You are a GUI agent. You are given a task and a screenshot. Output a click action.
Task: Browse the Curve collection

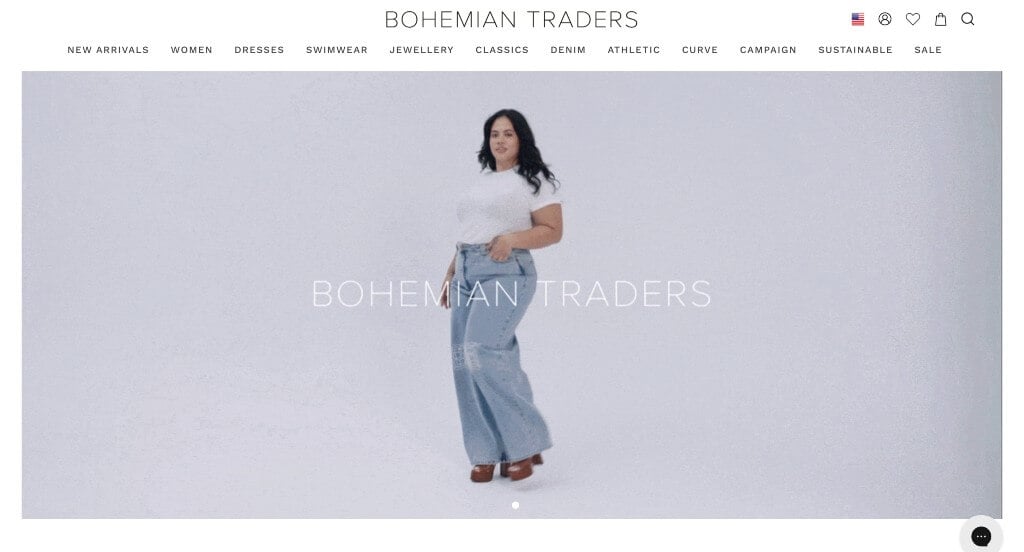coord(700,50)
